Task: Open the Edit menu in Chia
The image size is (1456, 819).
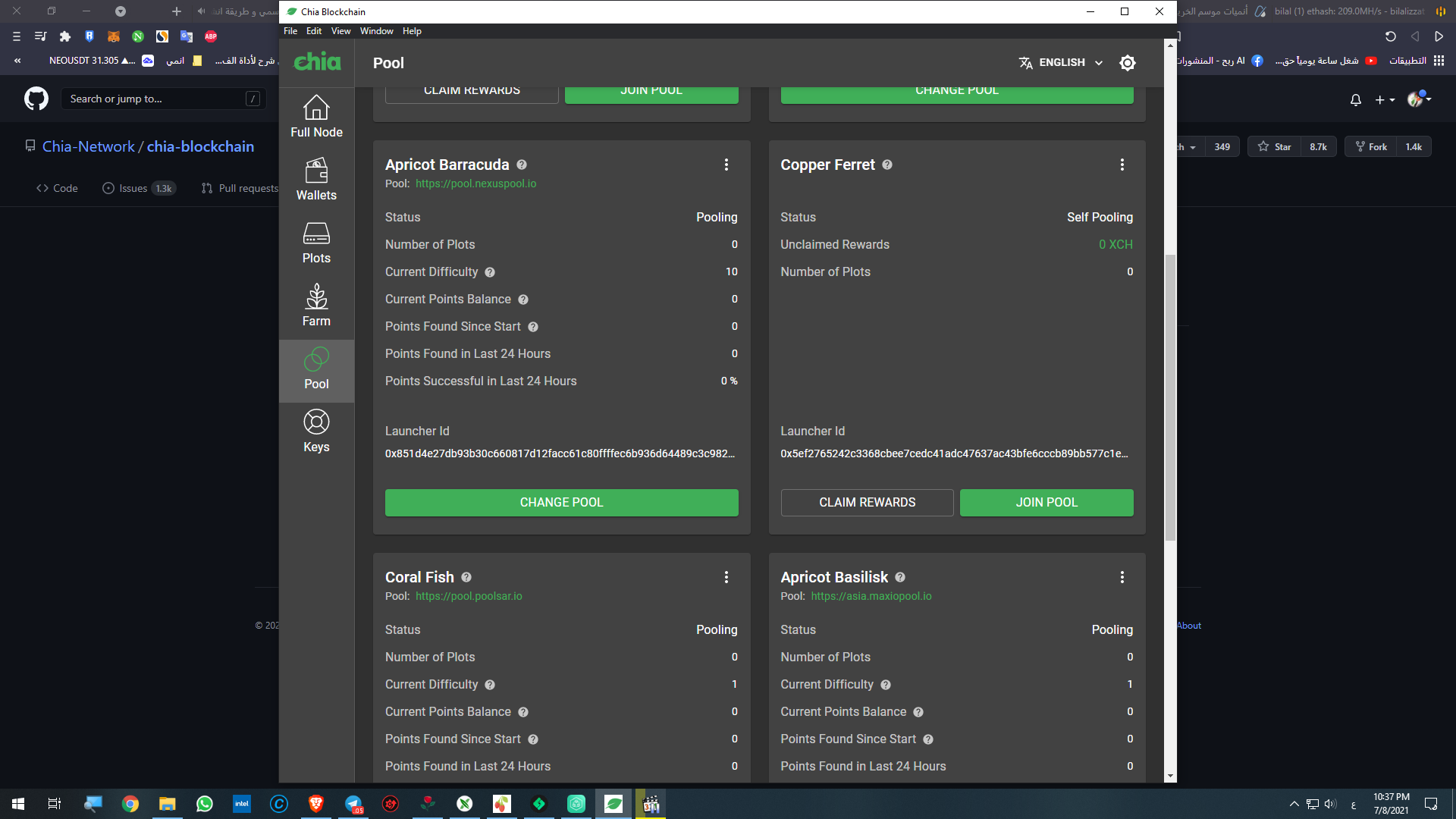Action: click(314, 31)
